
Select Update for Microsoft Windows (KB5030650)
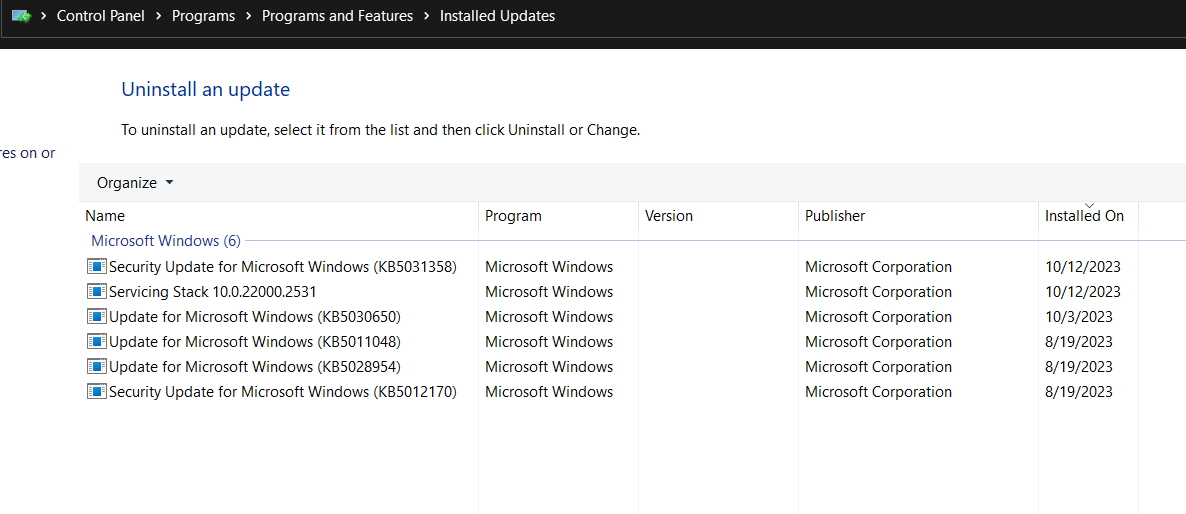(255, 316)
